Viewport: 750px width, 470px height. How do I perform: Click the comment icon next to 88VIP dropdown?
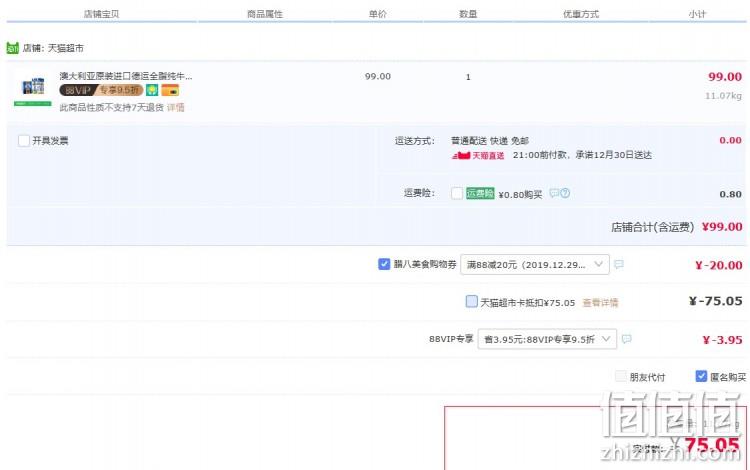[x=627, y=339]
